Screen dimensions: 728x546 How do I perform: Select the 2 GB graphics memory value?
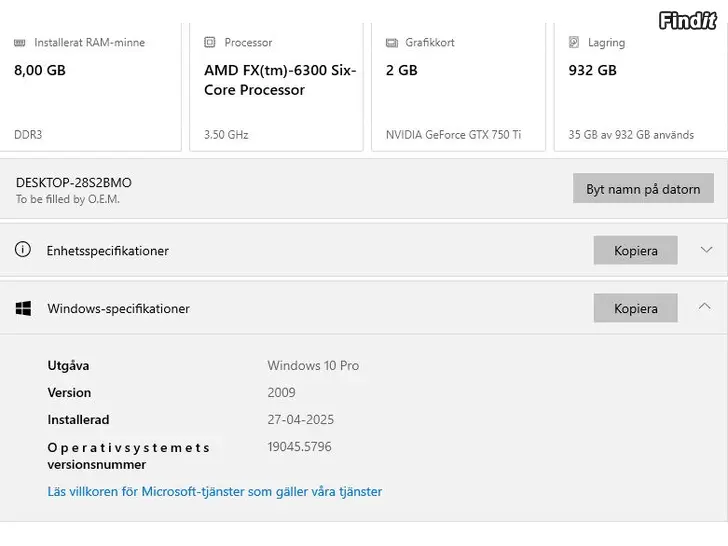point(402,70)
